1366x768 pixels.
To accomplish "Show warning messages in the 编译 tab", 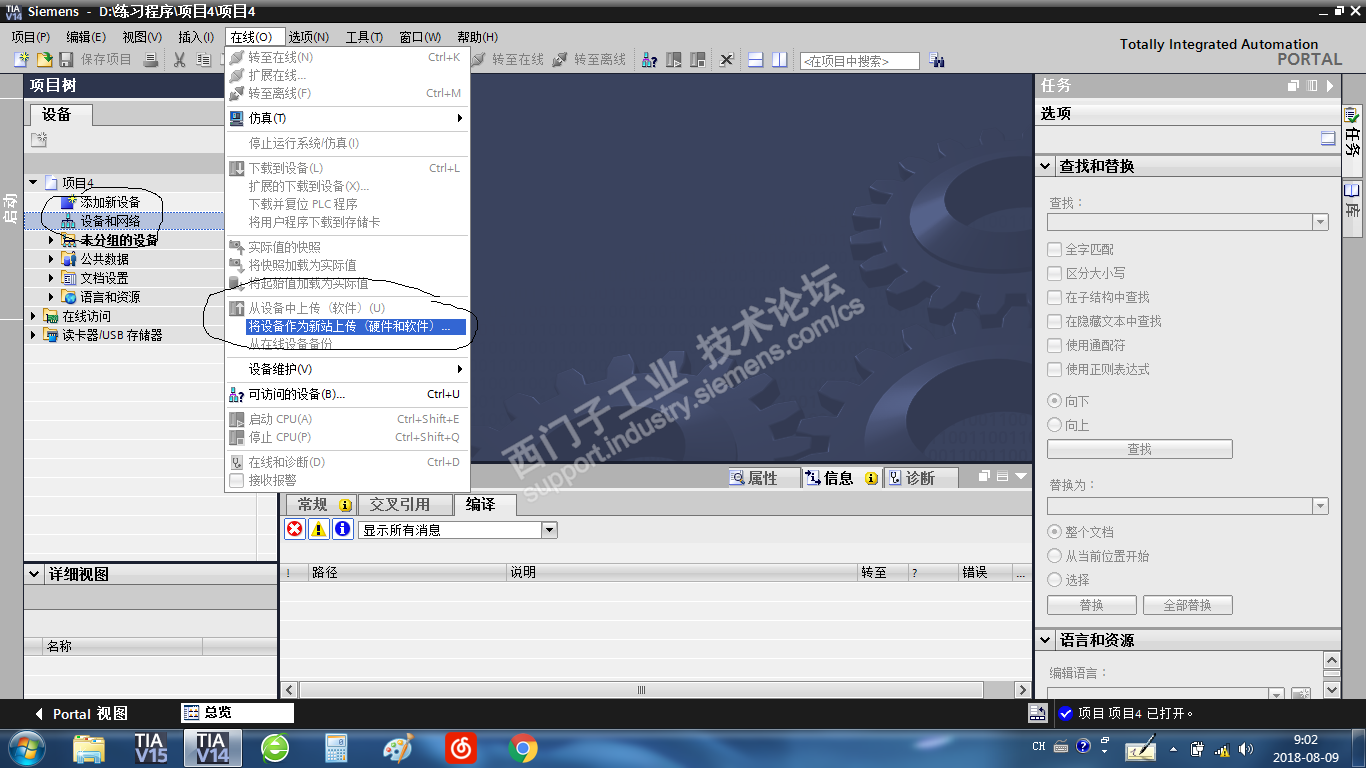I will [319, 530].
